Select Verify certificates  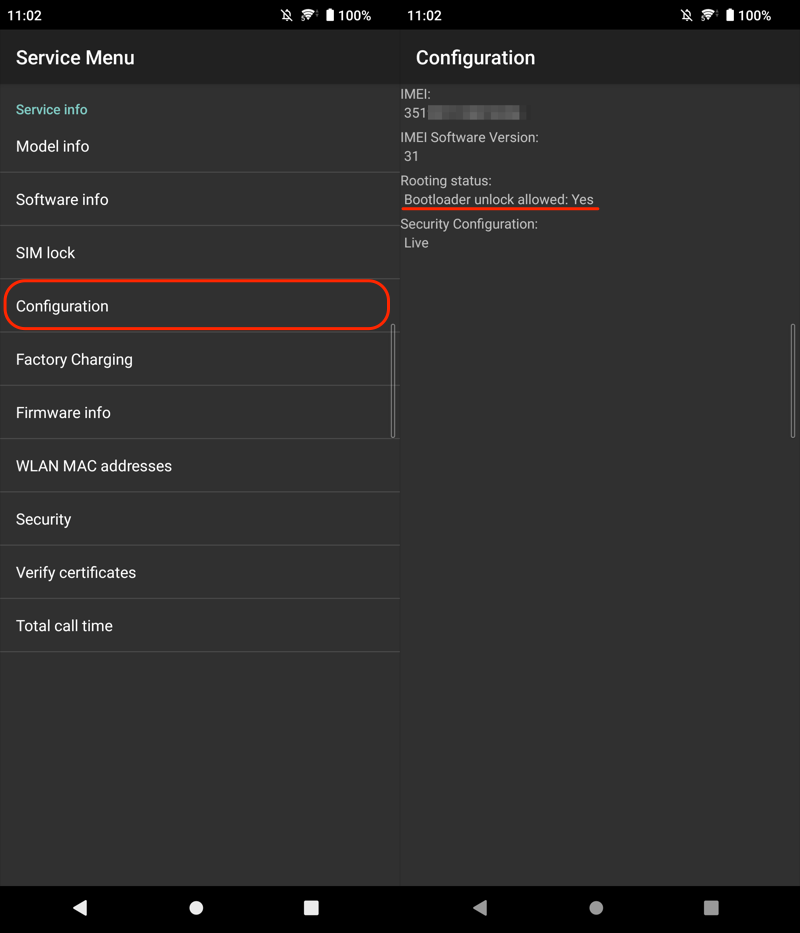coord(200,572)
